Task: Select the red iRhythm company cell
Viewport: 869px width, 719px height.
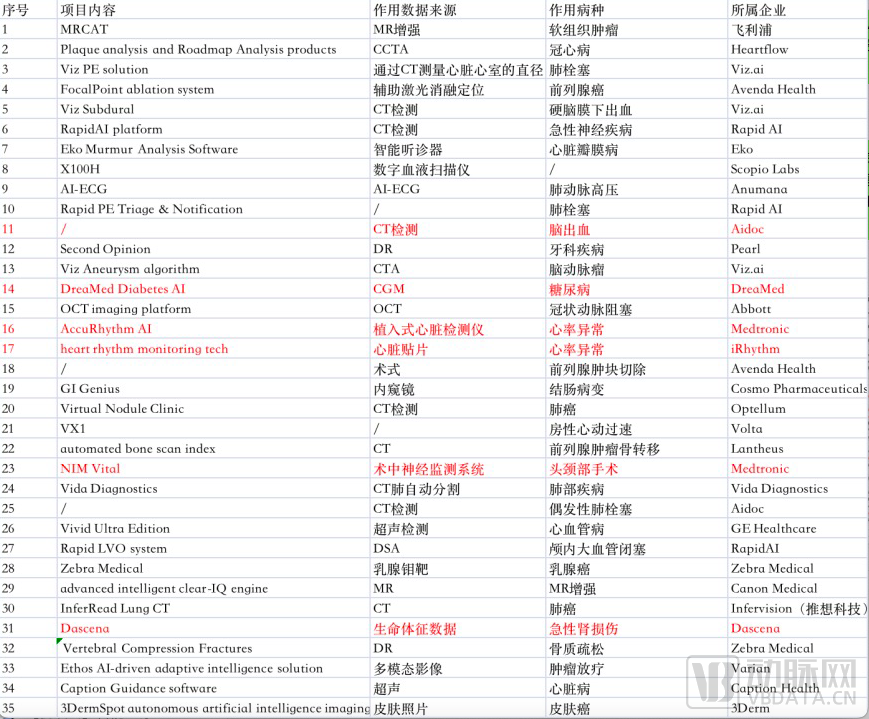Action: (755, 349)
